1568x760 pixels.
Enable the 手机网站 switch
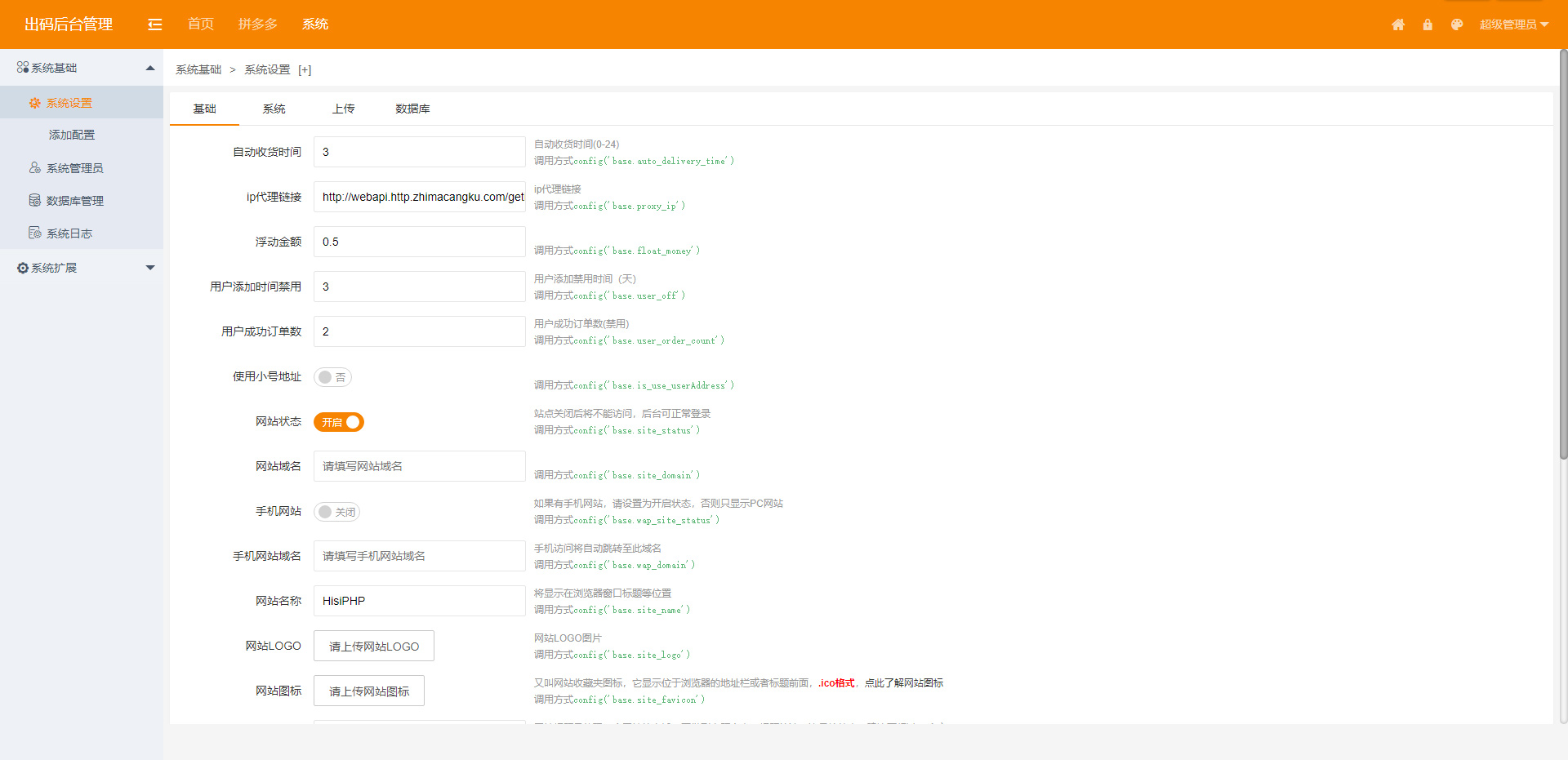[336, 512]
